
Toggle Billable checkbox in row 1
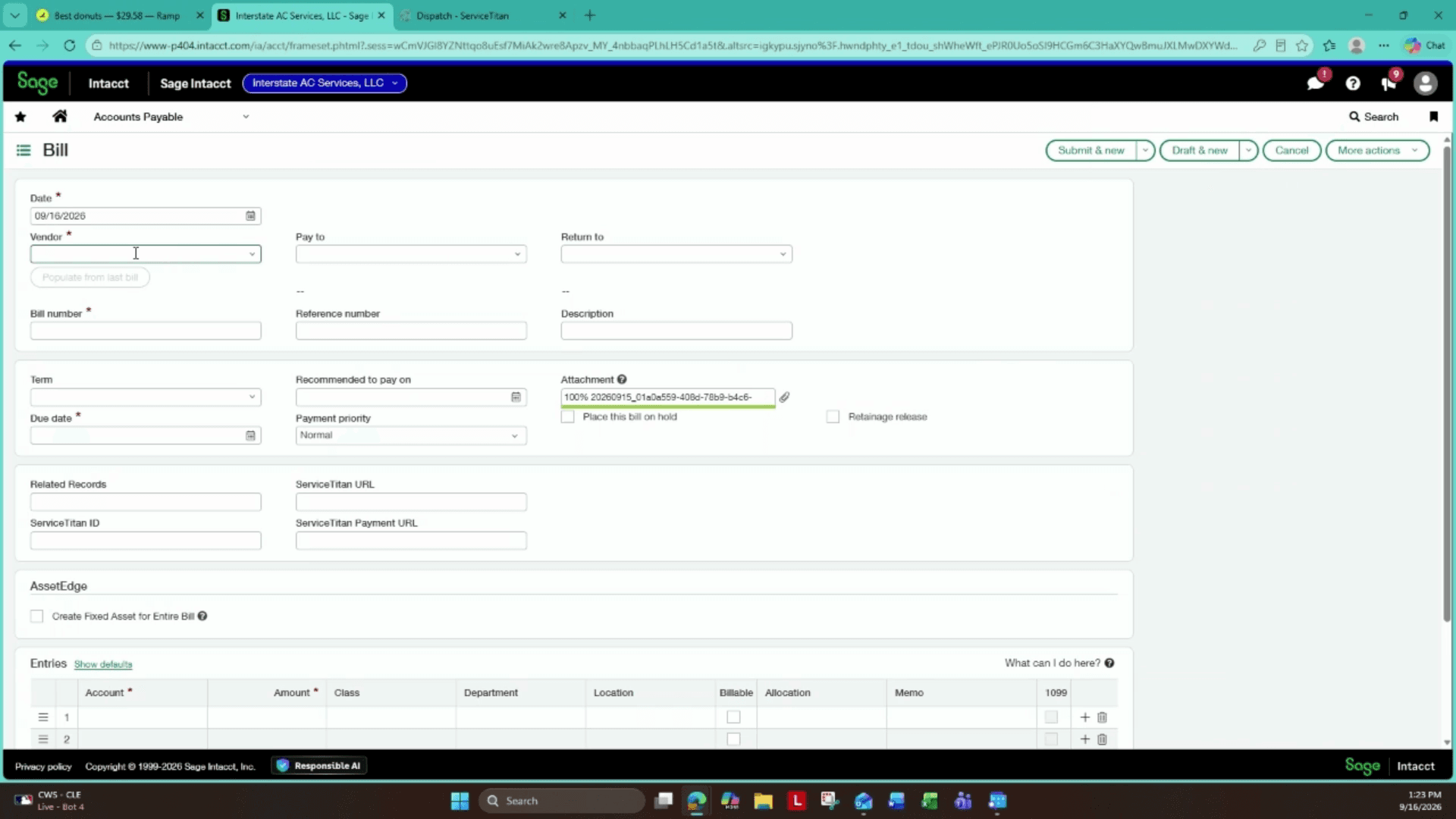[733, 717]
